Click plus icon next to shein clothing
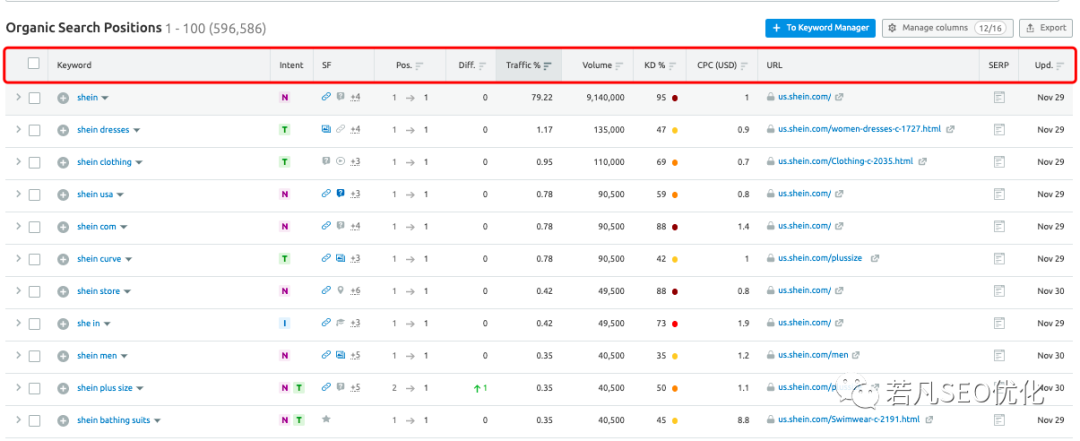This screenshot has width=1080, height=441. point(63,162)
